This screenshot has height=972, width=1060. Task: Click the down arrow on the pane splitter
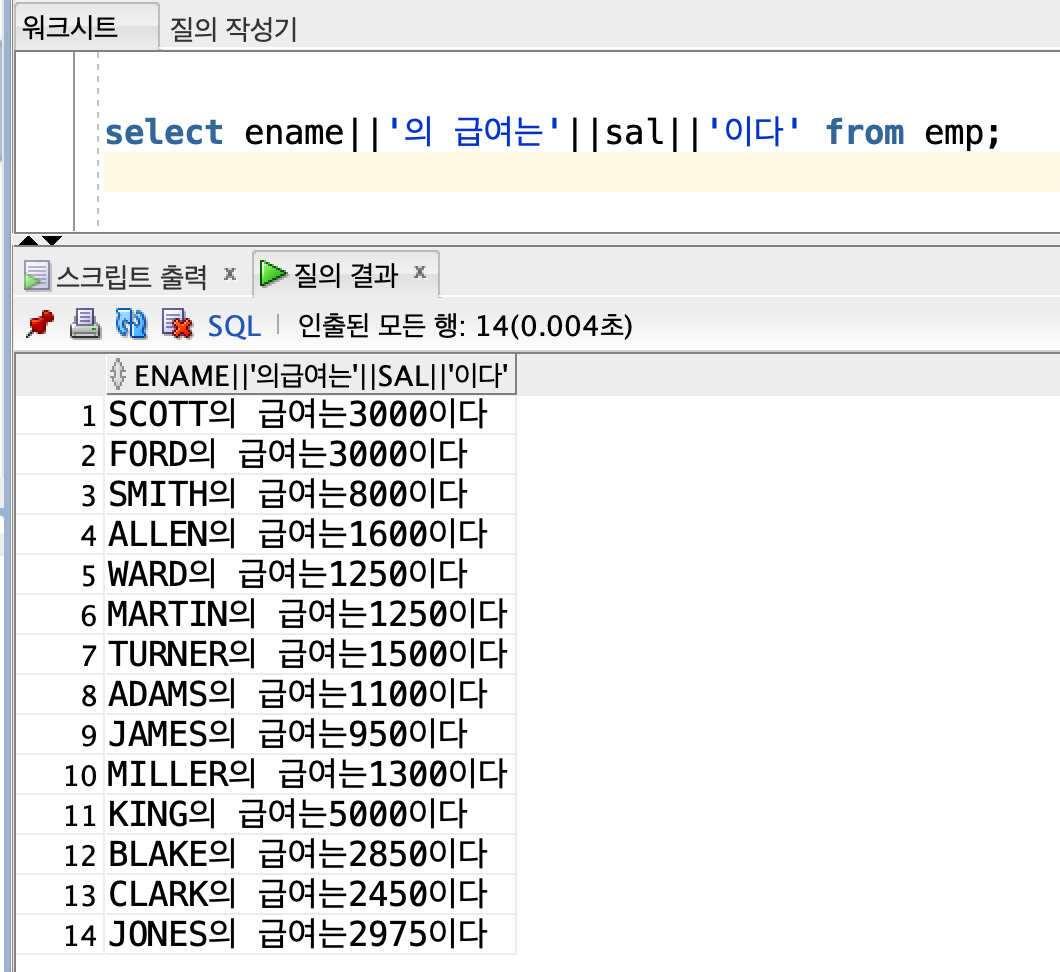(52, 240)
